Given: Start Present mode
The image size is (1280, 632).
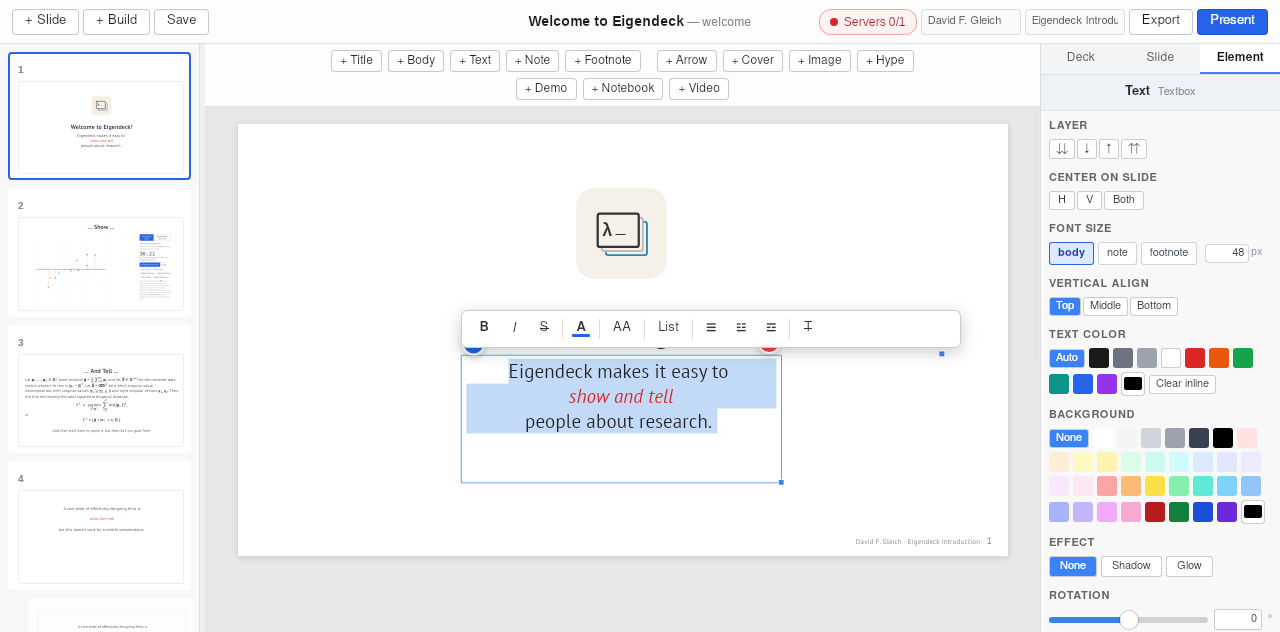Looking at the screenshot, I should coord(1232,21).
